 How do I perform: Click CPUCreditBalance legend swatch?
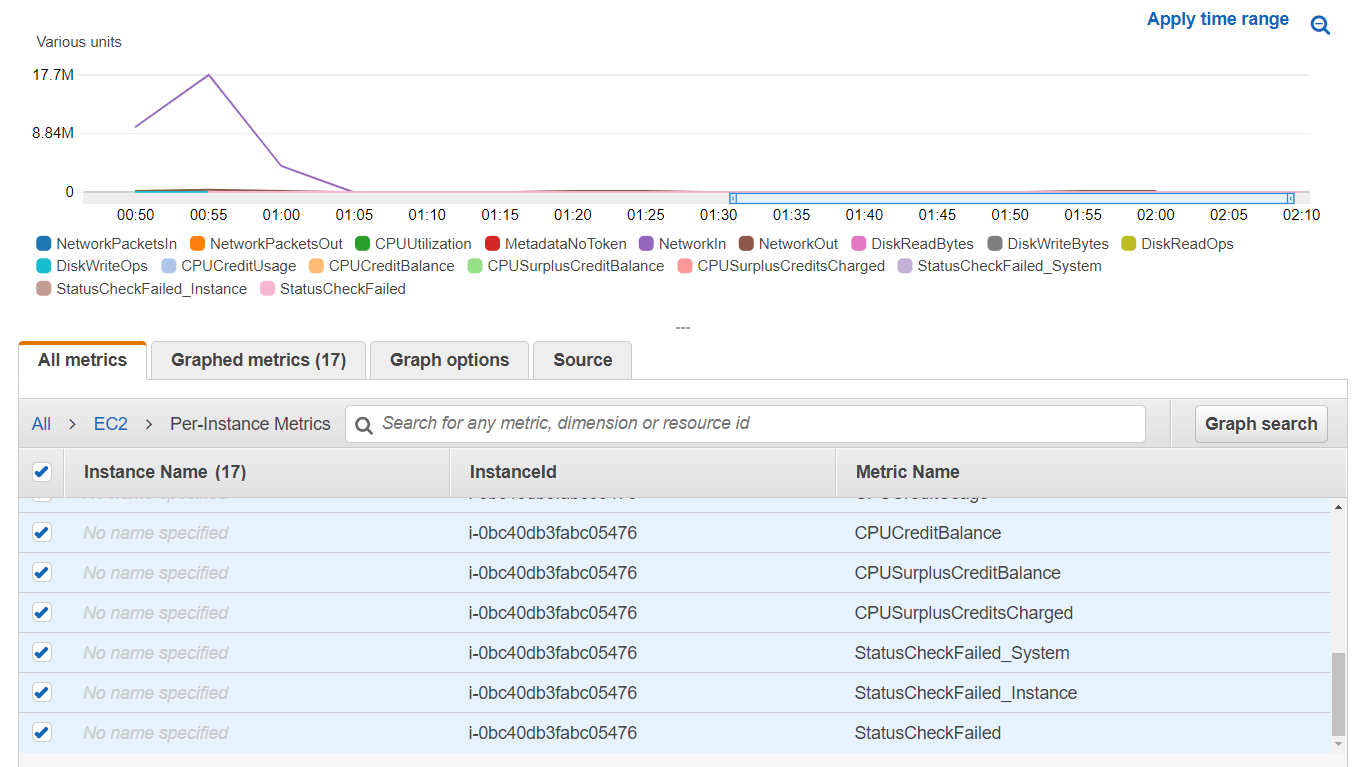316,266
